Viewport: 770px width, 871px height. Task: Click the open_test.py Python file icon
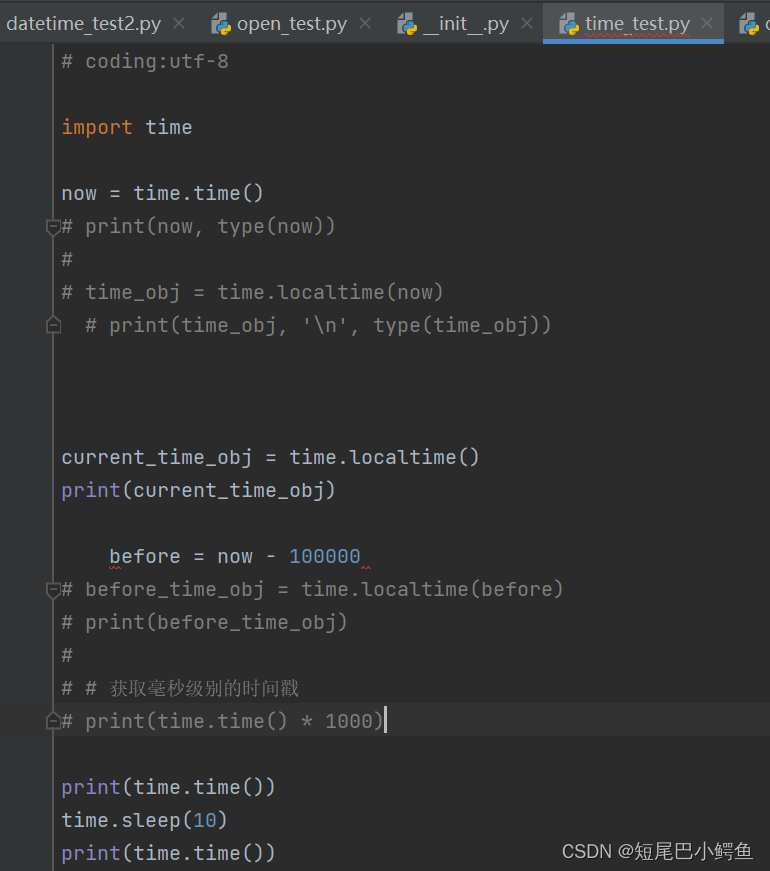[x=221, y=24]
